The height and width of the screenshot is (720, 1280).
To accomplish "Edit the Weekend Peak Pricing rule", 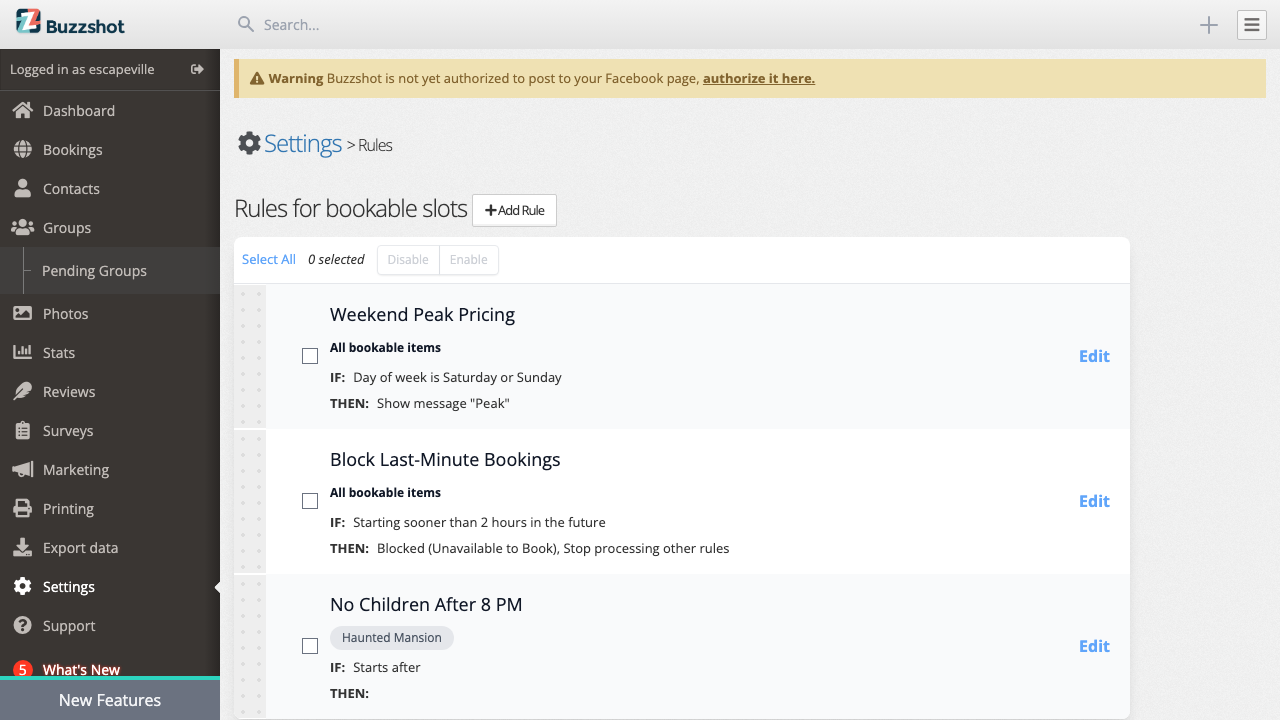I will coord(1093,356).
